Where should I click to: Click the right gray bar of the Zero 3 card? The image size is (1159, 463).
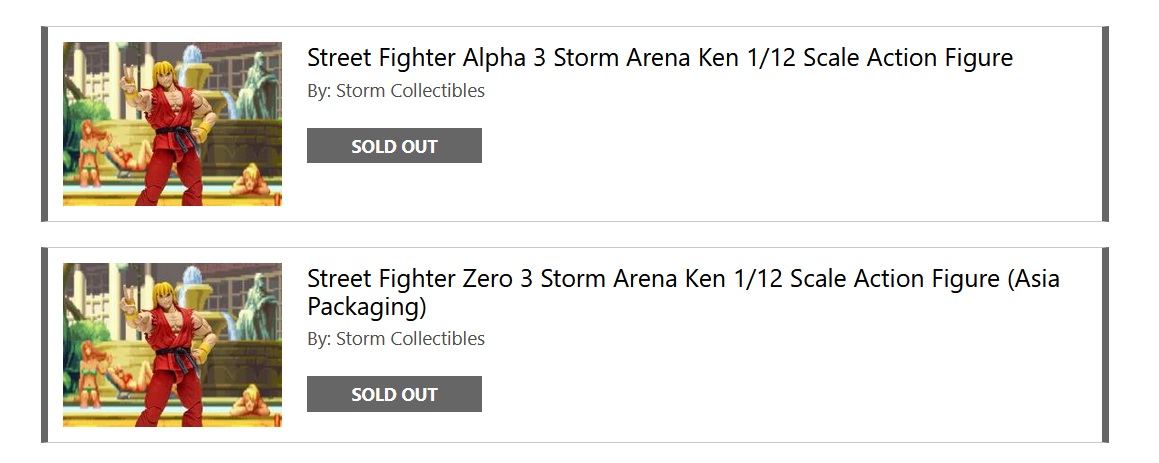[1105, 345]
